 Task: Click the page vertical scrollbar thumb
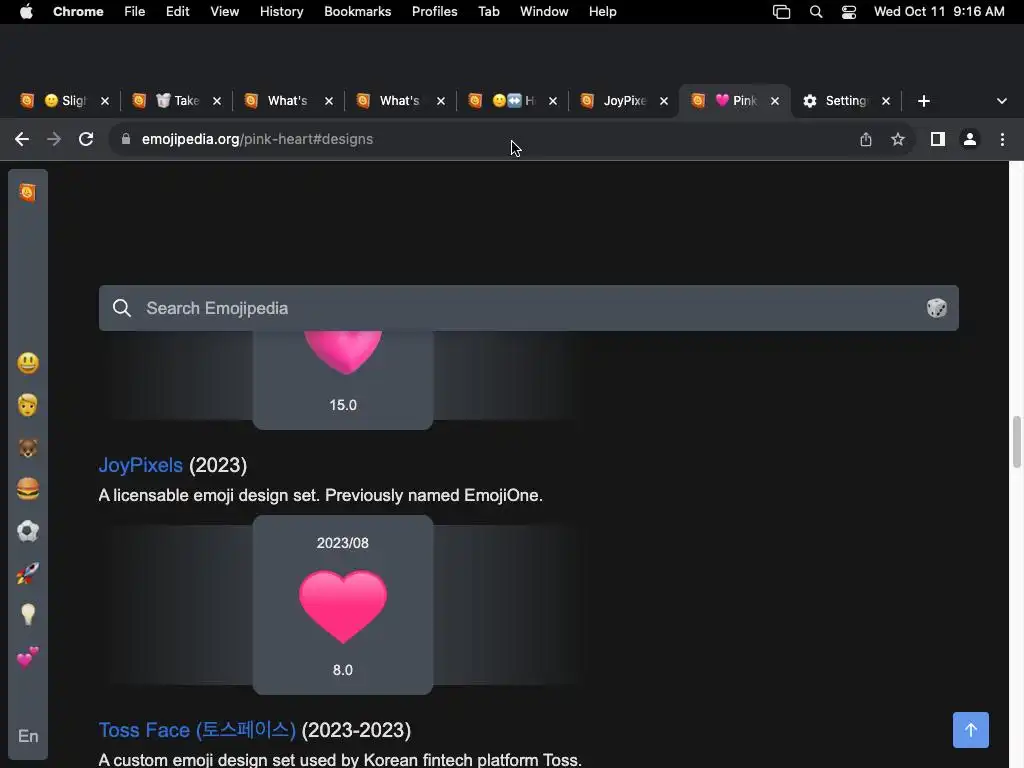point(1016,441)
